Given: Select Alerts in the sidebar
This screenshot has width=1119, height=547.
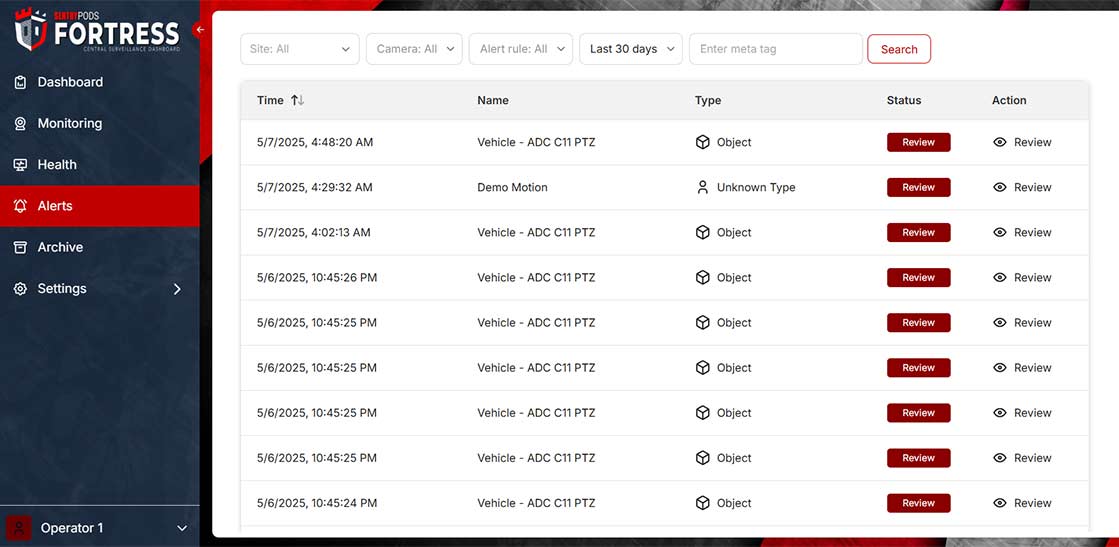Looking at the screenshot, I should (x=100, y=206).
